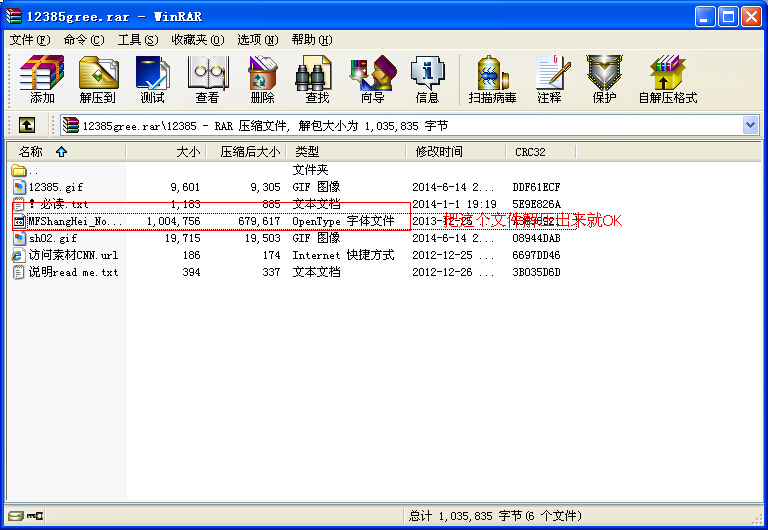Select 说明read me.txt file name
This screenshot has width=768, height=530.
click(73, 272)
